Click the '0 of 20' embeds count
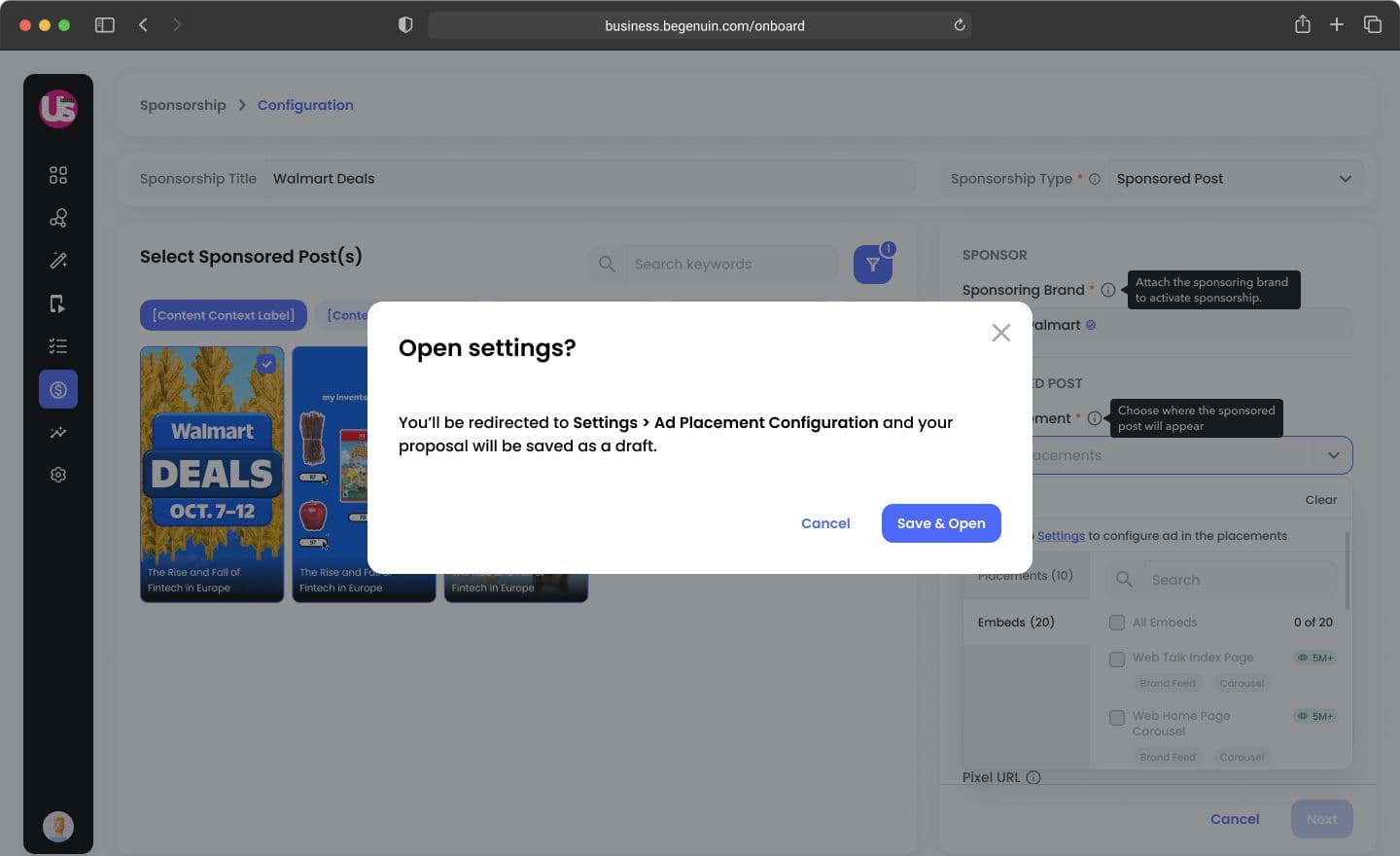 coord(1313,623)
